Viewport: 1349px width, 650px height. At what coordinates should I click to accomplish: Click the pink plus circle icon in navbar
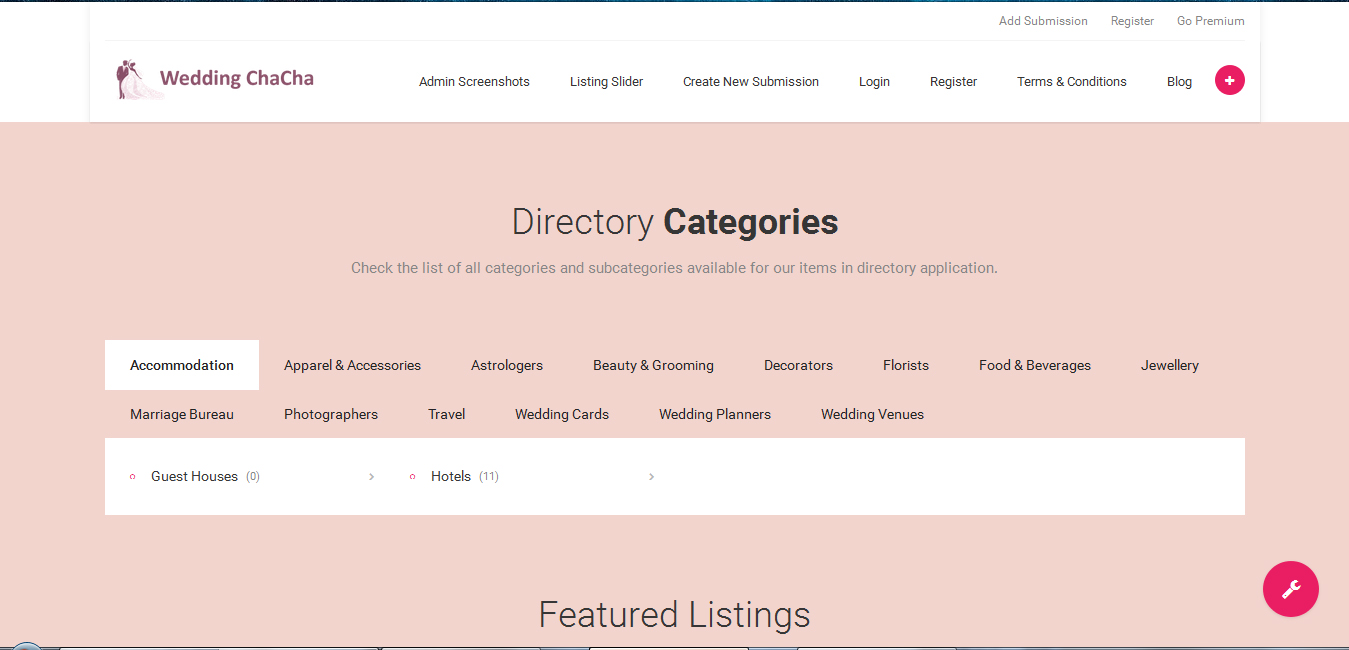[x=1229, y=80]
